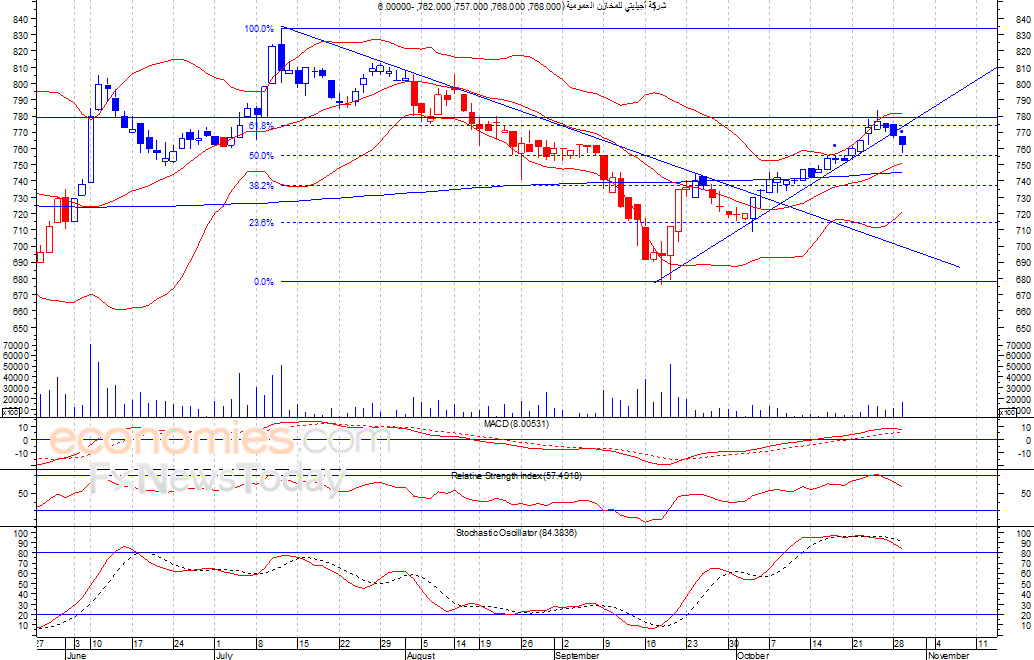Click the tallest volume bar in June

[x=90, y=380]
